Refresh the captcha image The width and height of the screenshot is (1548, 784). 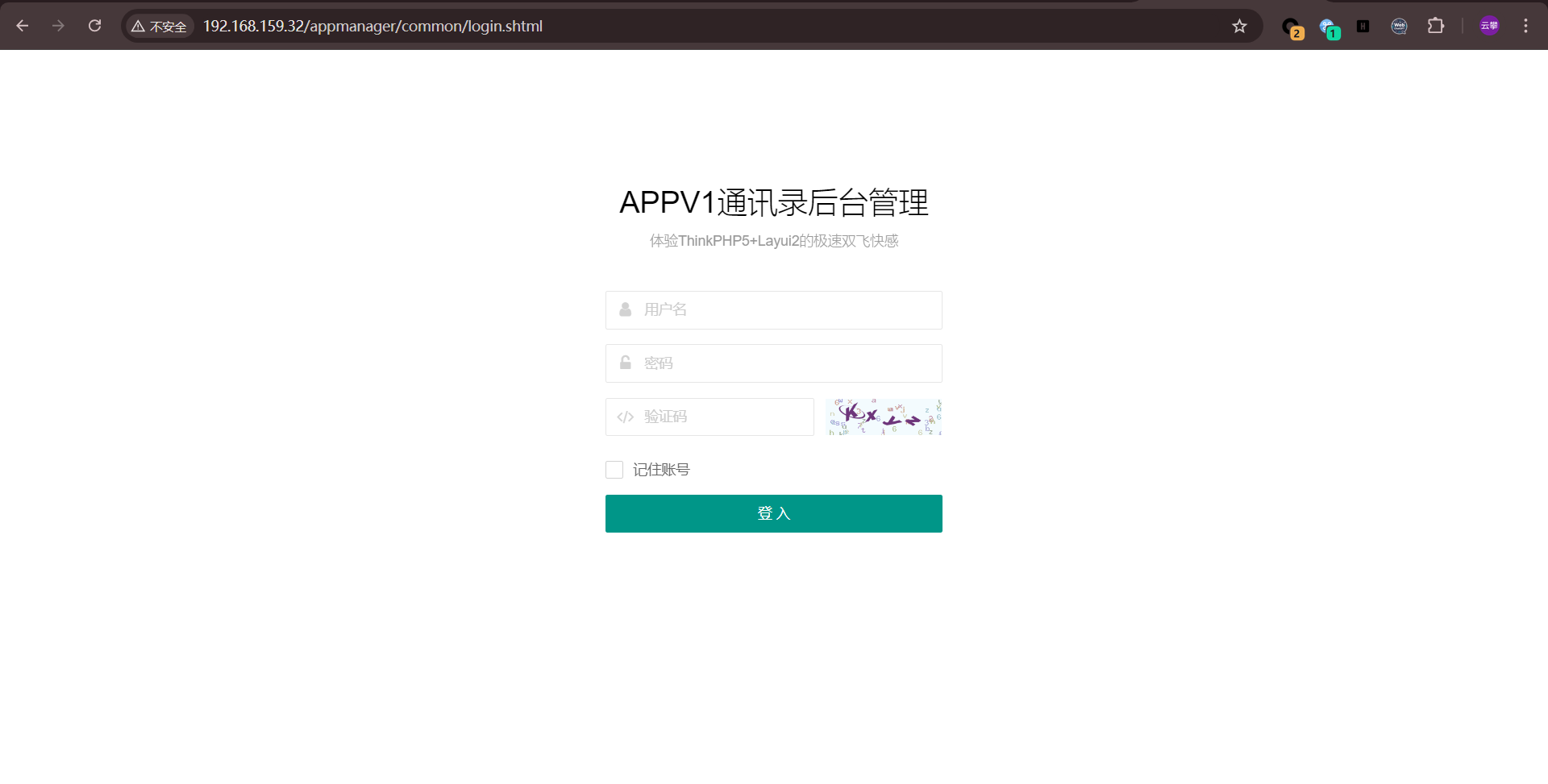[x=884, y=417]
